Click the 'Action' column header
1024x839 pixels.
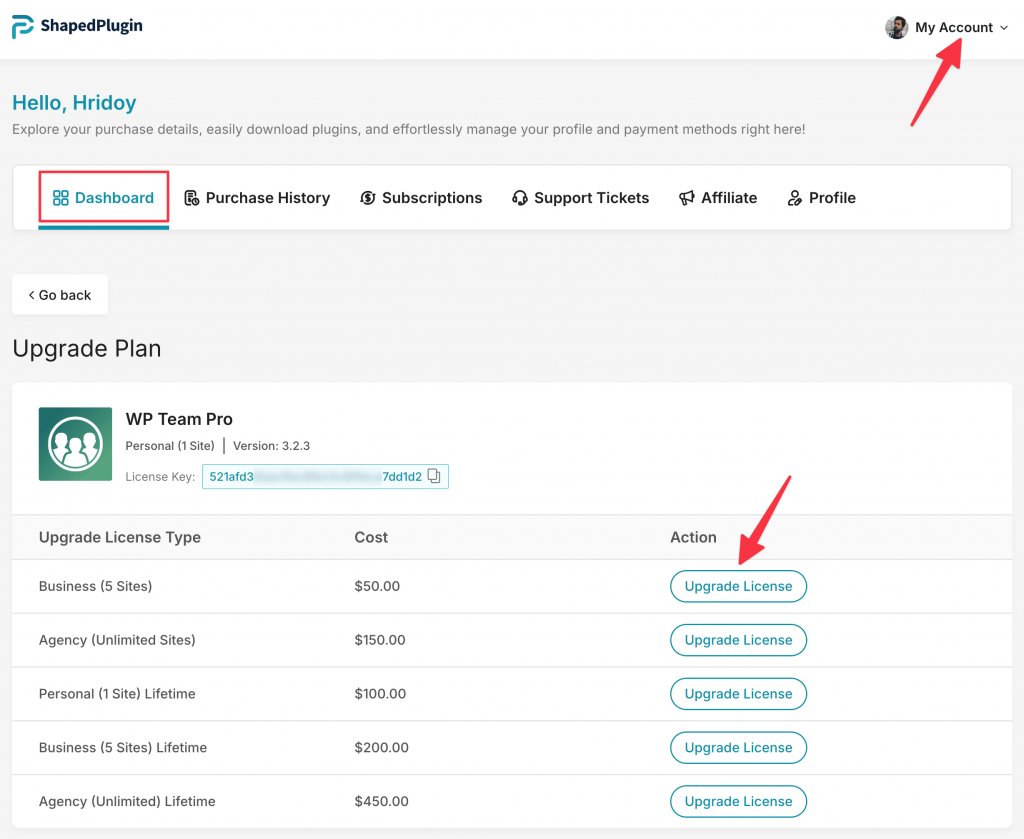coord(693,537)
